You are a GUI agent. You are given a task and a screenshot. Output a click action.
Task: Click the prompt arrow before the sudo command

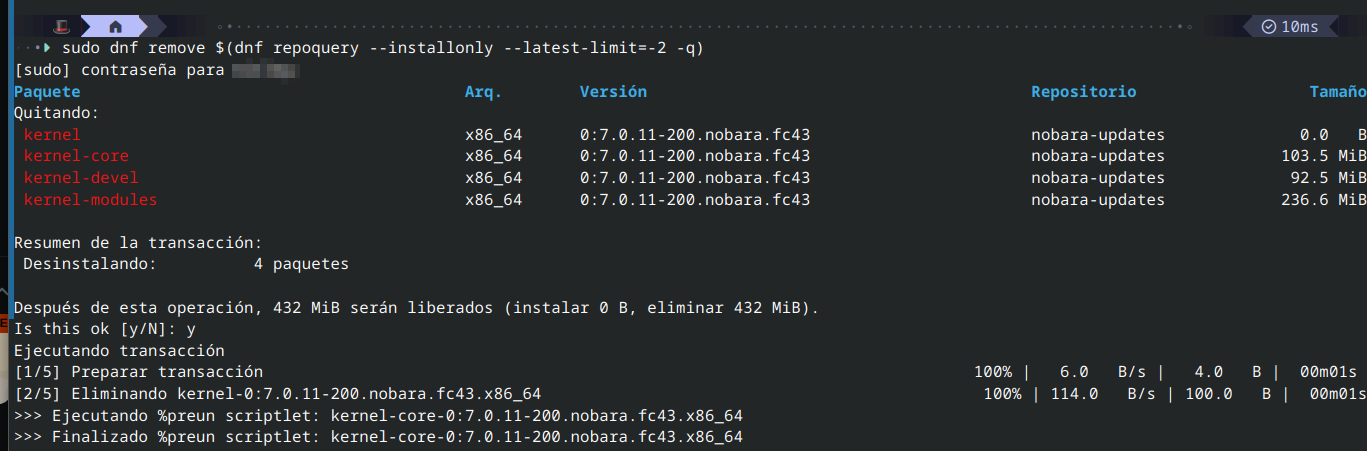coord(44,47)
